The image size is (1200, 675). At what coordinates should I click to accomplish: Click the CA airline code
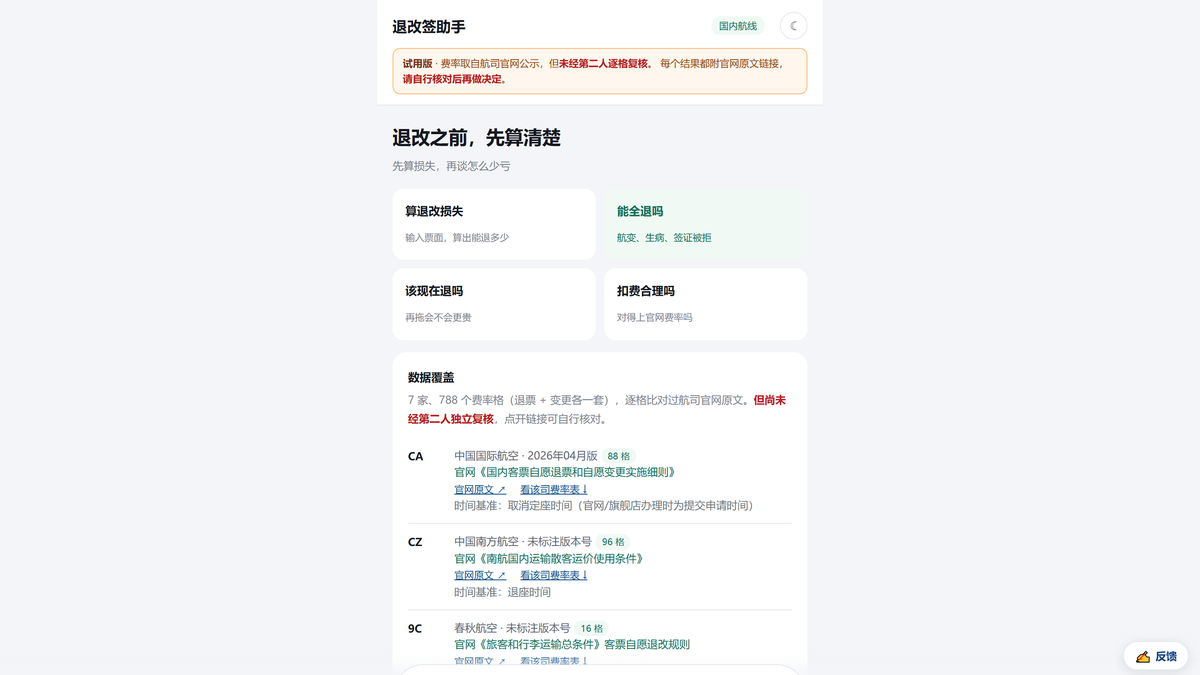pos(416,456)
